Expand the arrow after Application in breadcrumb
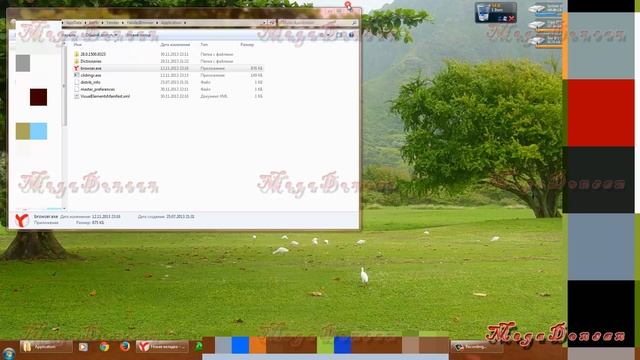The image size is (640, 360). [185, 23]
